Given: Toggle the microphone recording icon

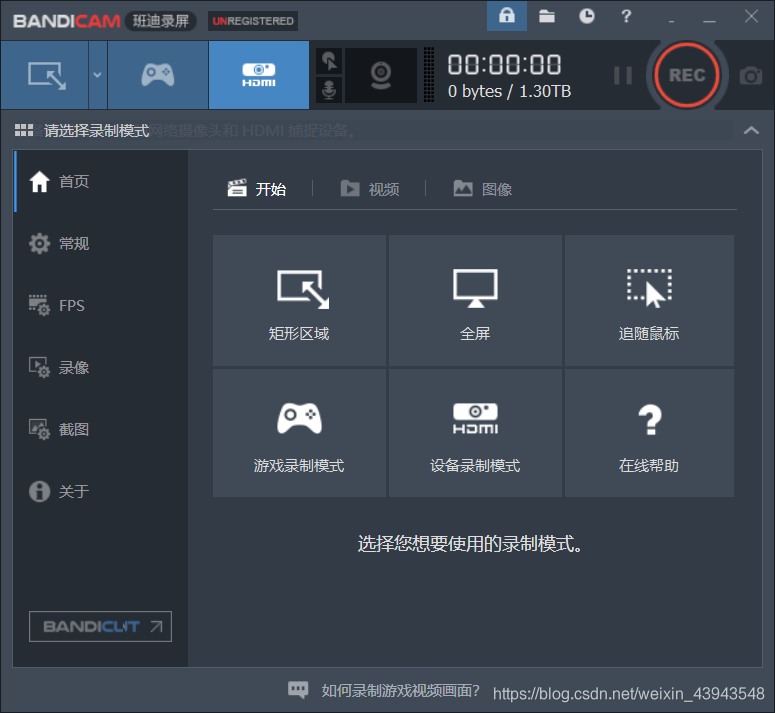Looking at the screenshot, I should click(x=329, y=89).
